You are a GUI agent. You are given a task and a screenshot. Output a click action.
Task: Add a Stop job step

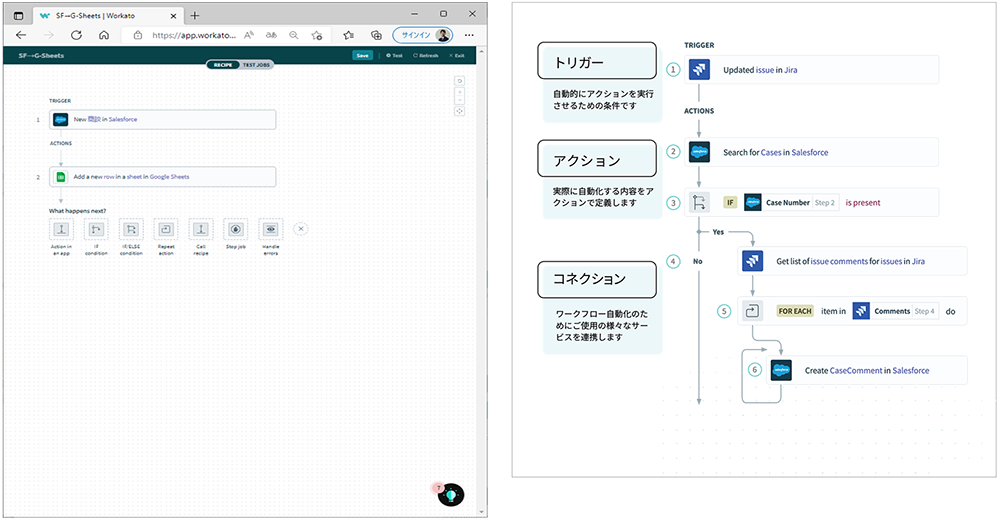coord(235,229)
